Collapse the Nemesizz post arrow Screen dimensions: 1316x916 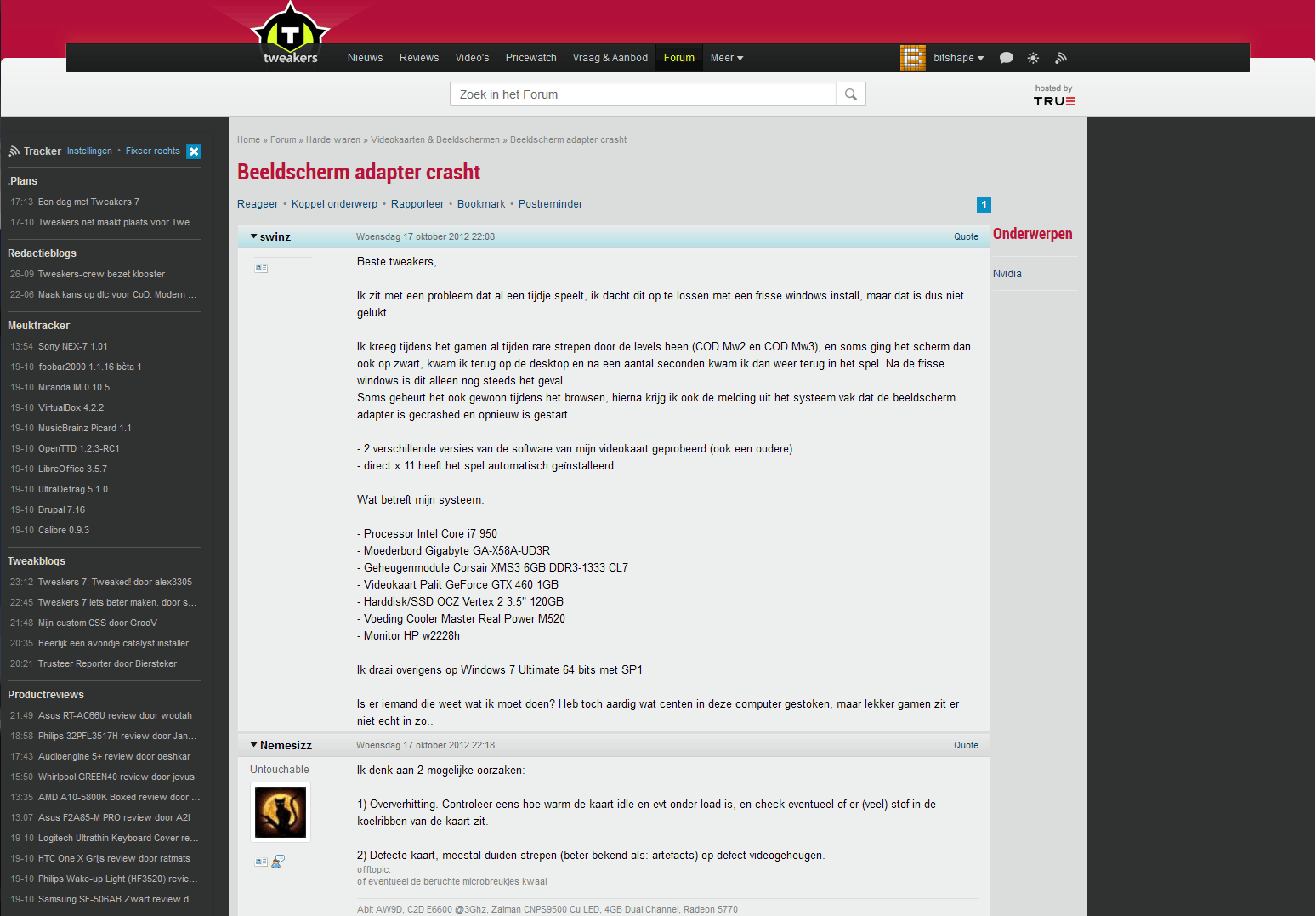coord(253,745)
